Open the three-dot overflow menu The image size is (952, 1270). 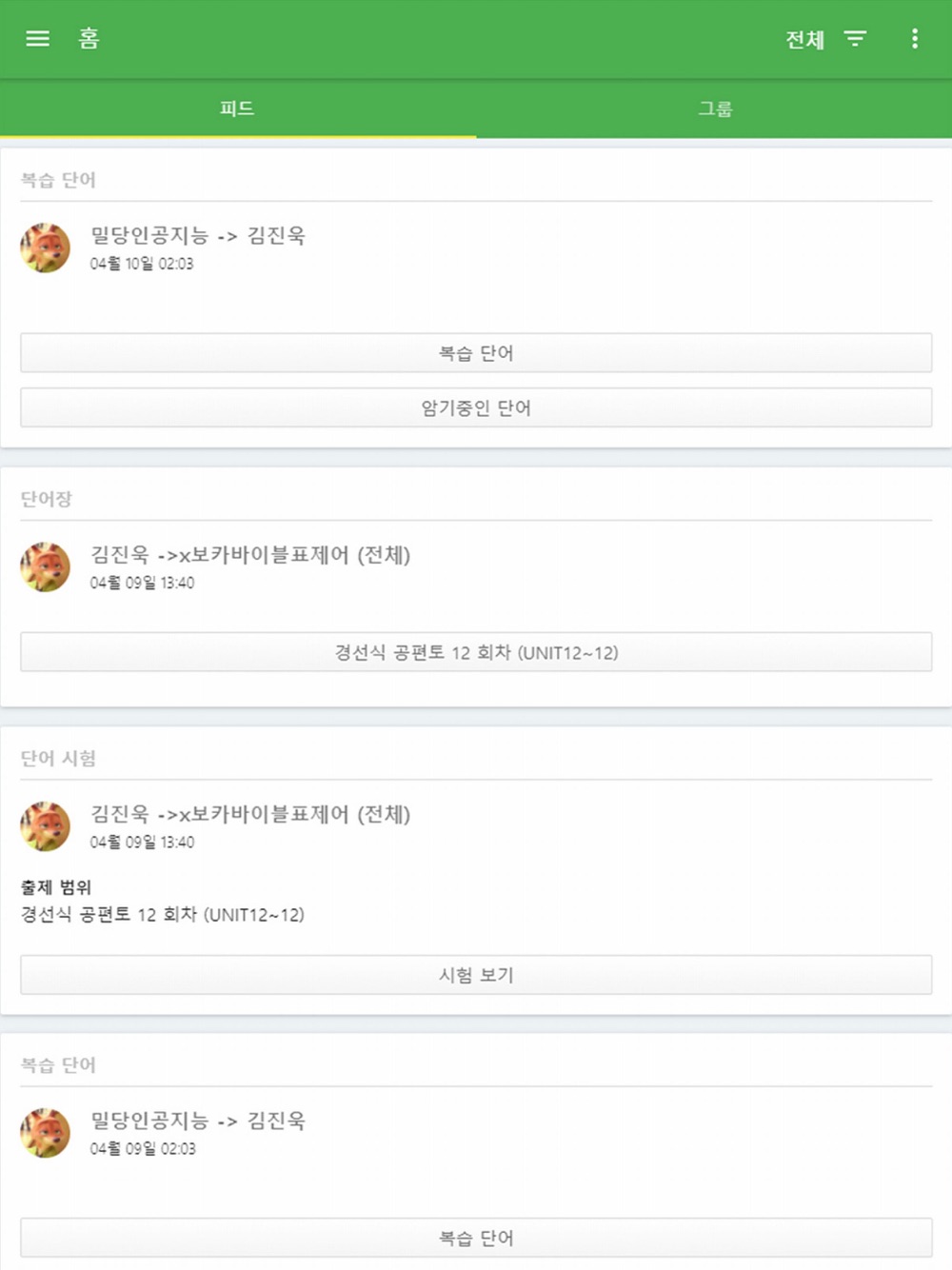pos(915,38)
